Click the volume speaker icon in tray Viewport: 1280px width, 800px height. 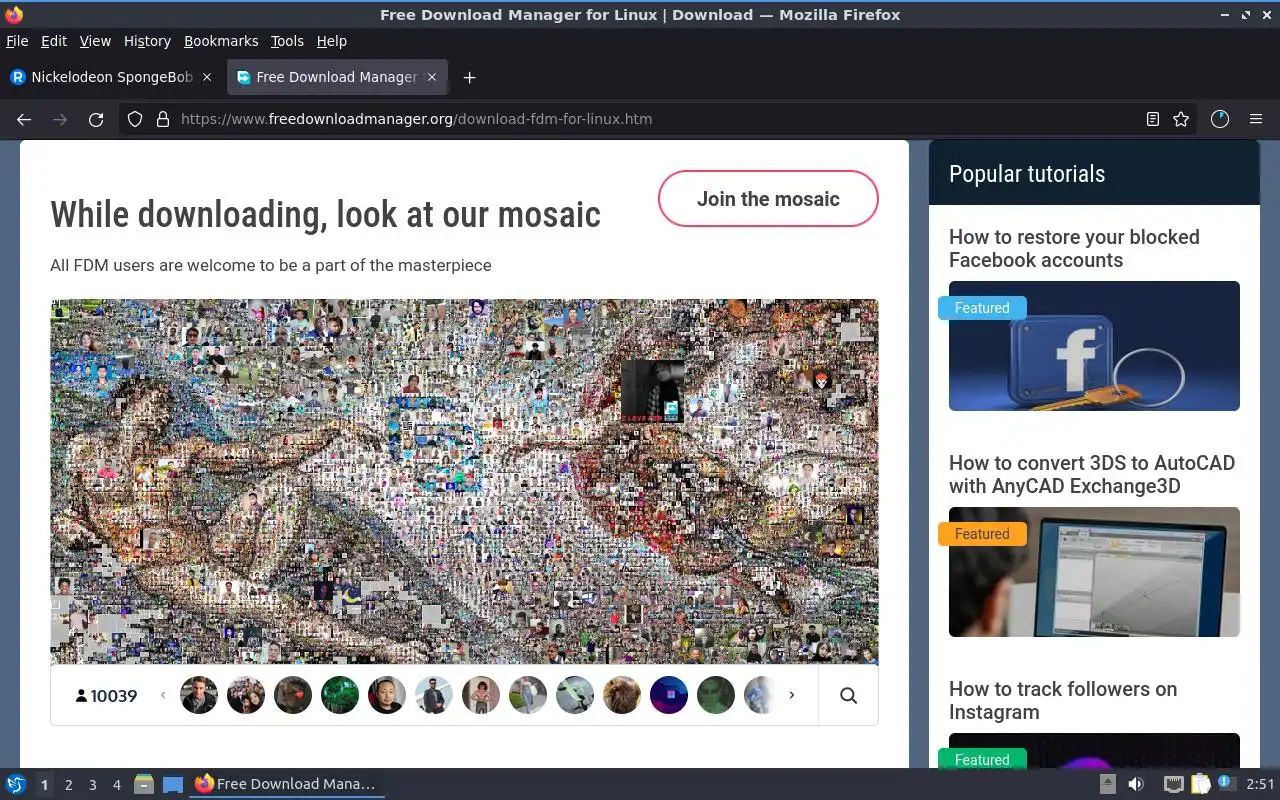point(1136,784)
